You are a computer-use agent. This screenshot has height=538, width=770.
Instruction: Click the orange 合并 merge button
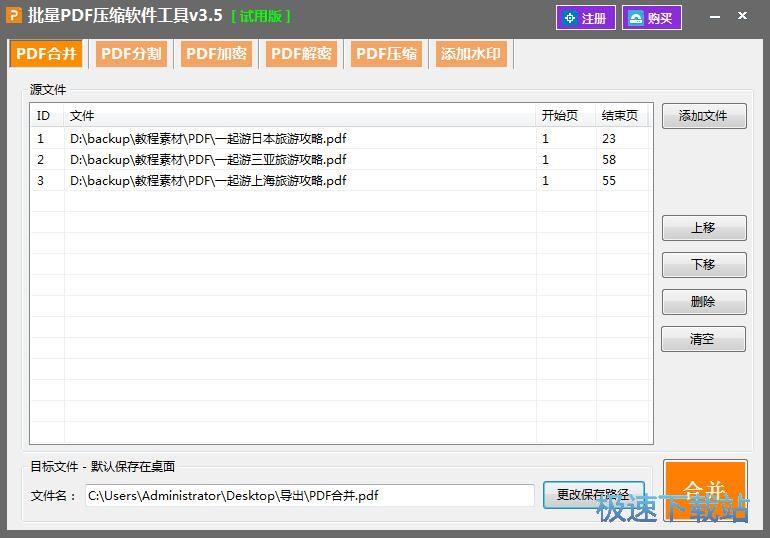click(705, 490)
